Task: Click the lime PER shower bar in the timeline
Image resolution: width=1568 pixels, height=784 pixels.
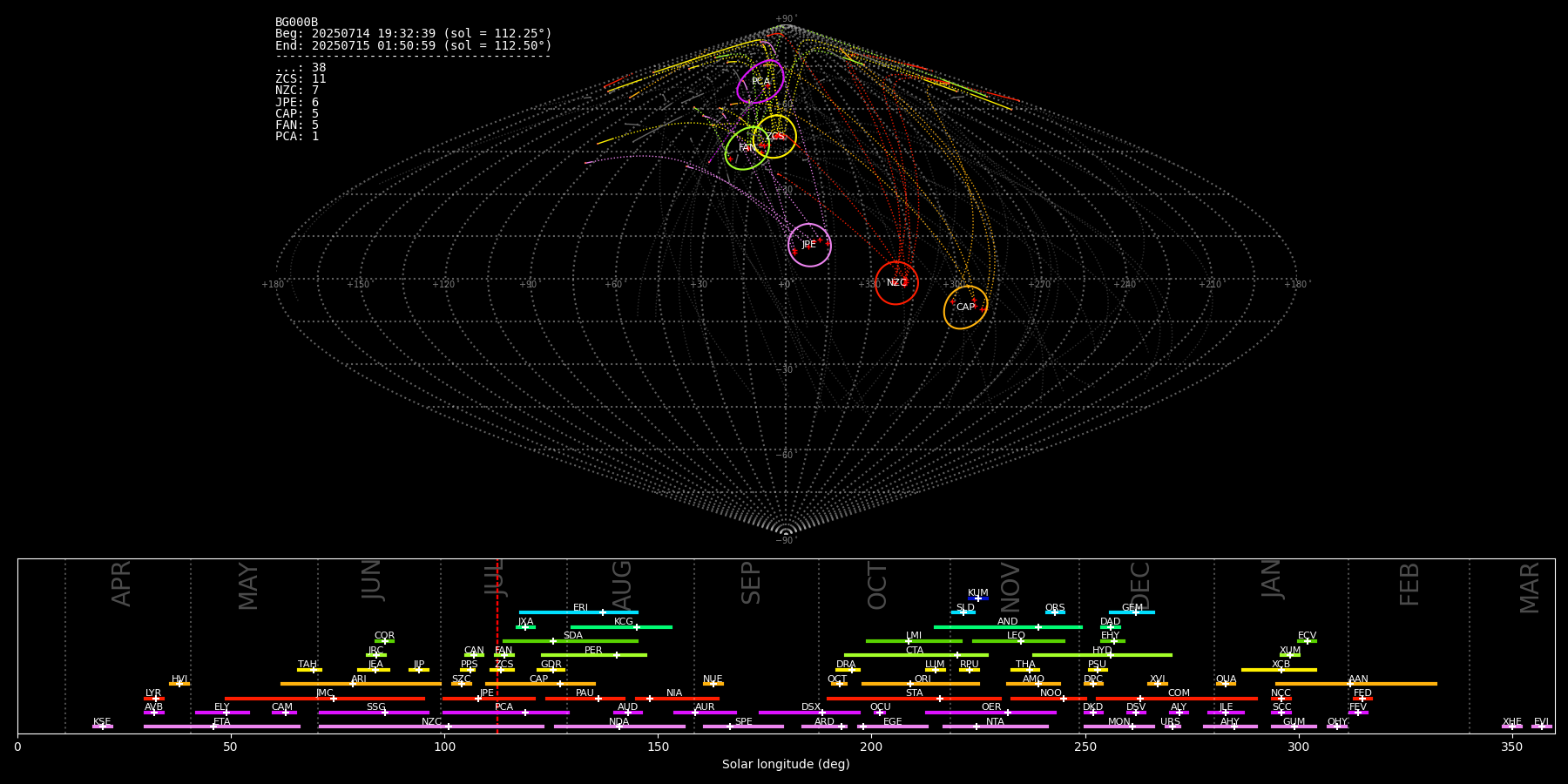Action: click(594, 655)
